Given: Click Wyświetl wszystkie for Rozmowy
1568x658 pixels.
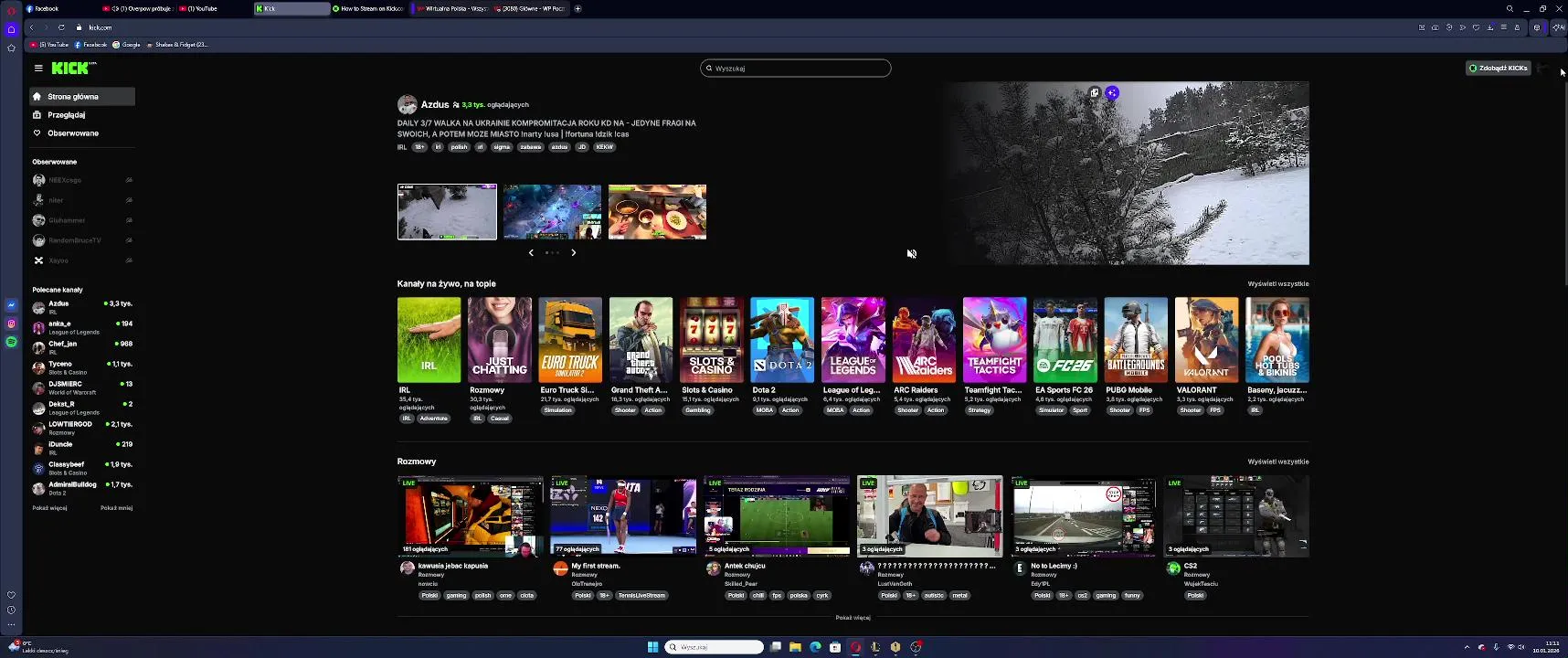Looking at the screenshot, I should [1278, 462].
